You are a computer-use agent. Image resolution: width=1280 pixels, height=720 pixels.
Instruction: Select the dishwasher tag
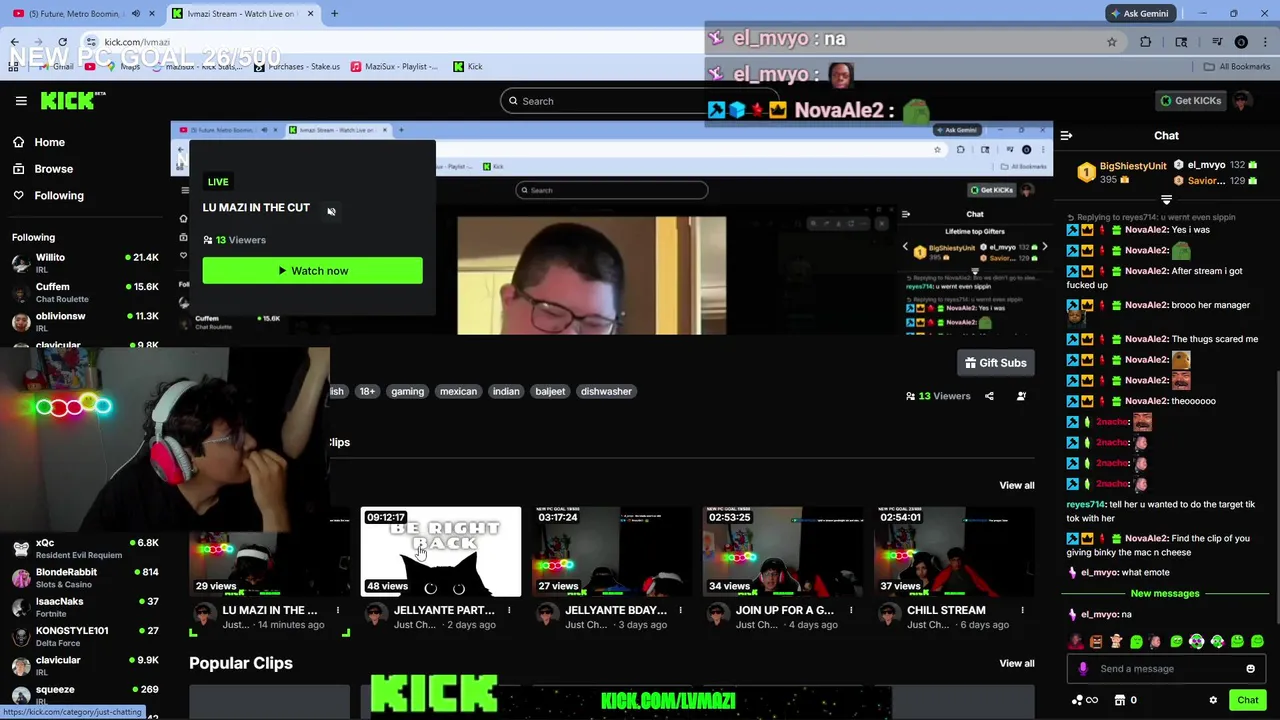coord(606,392)
